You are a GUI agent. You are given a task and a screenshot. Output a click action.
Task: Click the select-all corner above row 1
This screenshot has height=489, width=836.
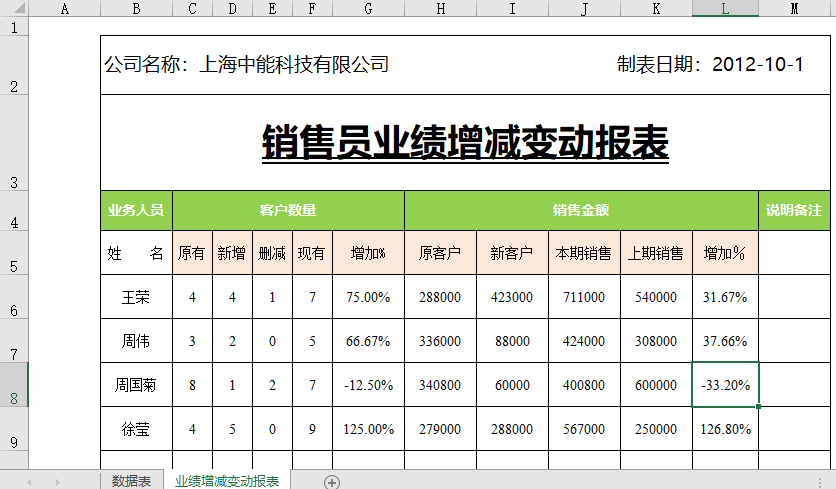tap(14, 9)
